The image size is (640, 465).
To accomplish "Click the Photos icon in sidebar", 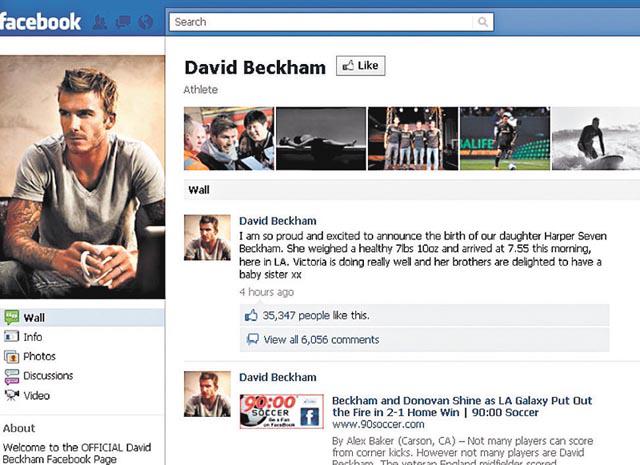I will (x=11, y=356).
